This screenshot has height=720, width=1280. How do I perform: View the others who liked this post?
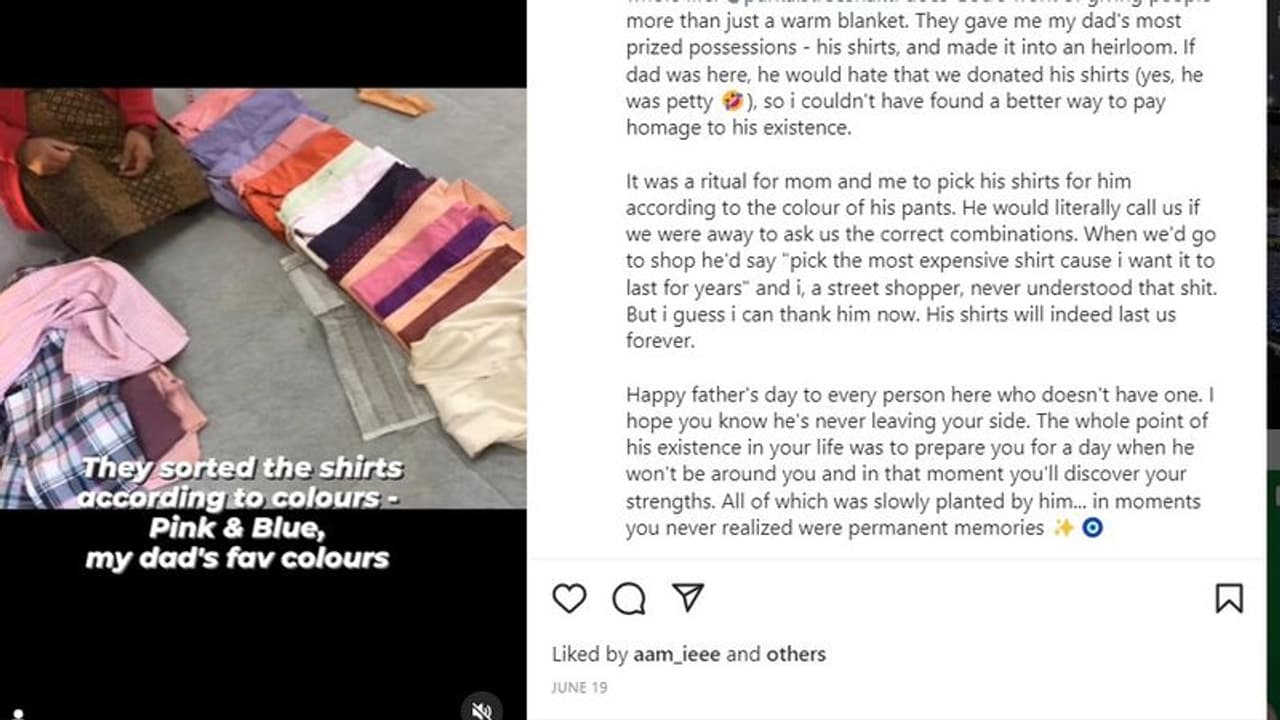796,654
